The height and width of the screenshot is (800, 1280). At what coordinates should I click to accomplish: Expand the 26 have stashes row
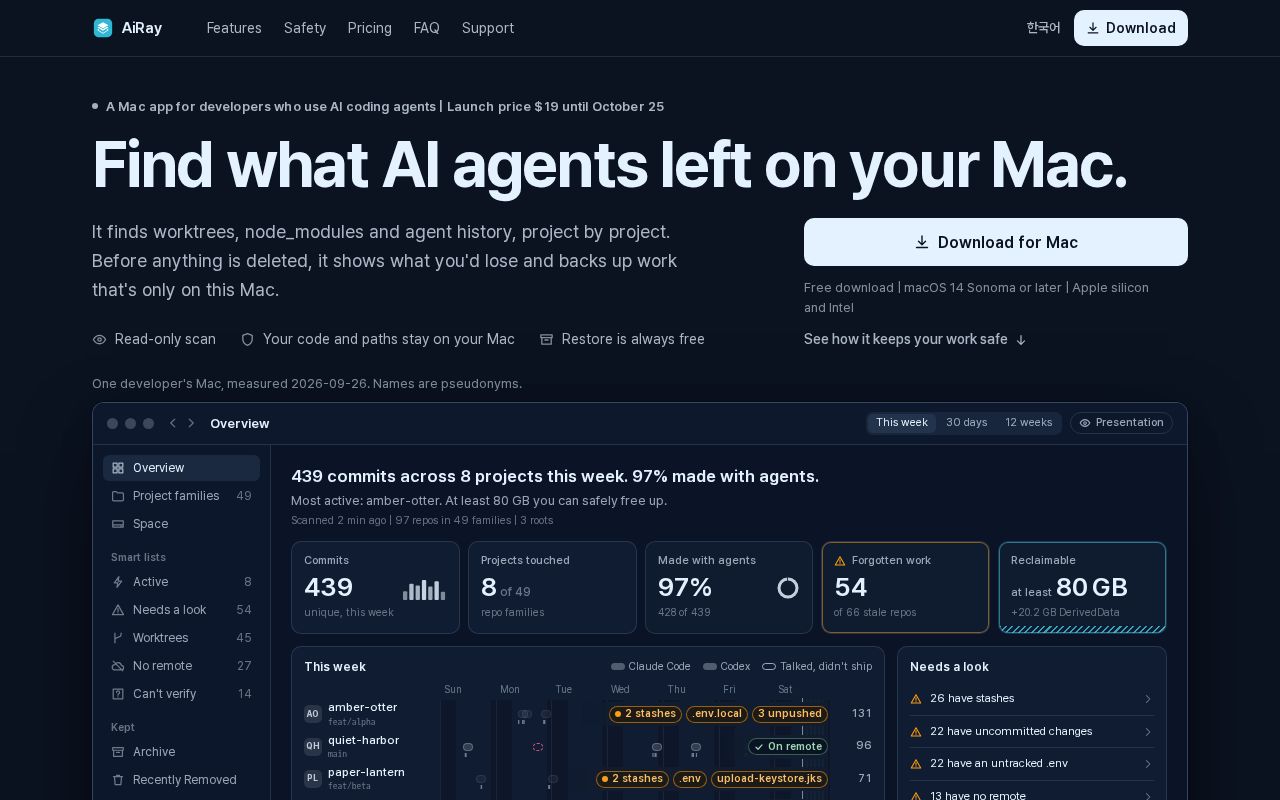[1032, 699]
